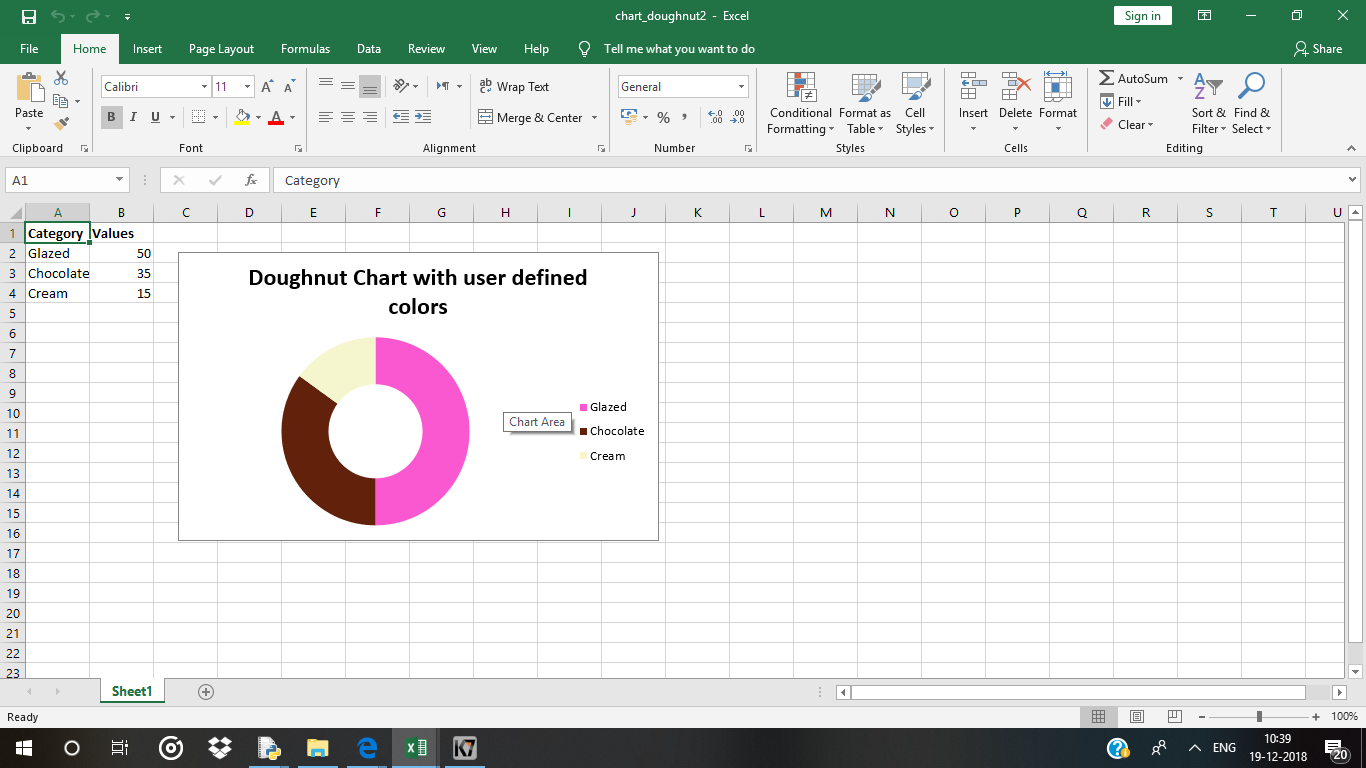
Task: Open the Page Layout ribbon tab
Action: point(221,49)
